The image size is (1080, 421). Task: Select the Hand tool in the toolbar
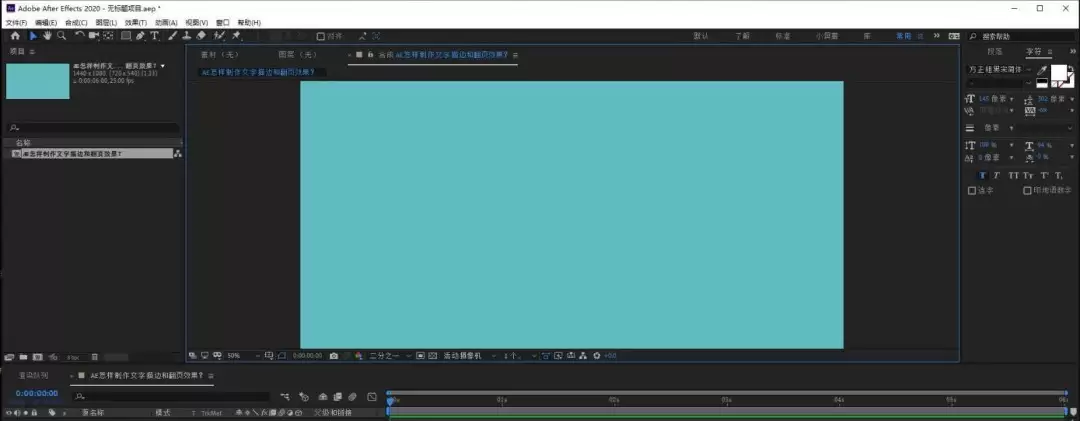(48, 36)
